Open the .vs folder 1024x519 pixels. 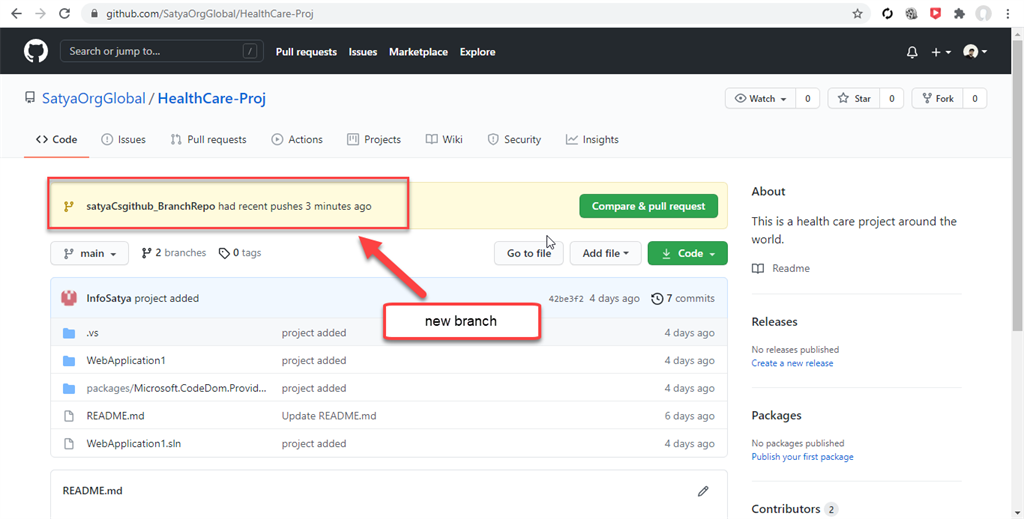click(92, 333)
